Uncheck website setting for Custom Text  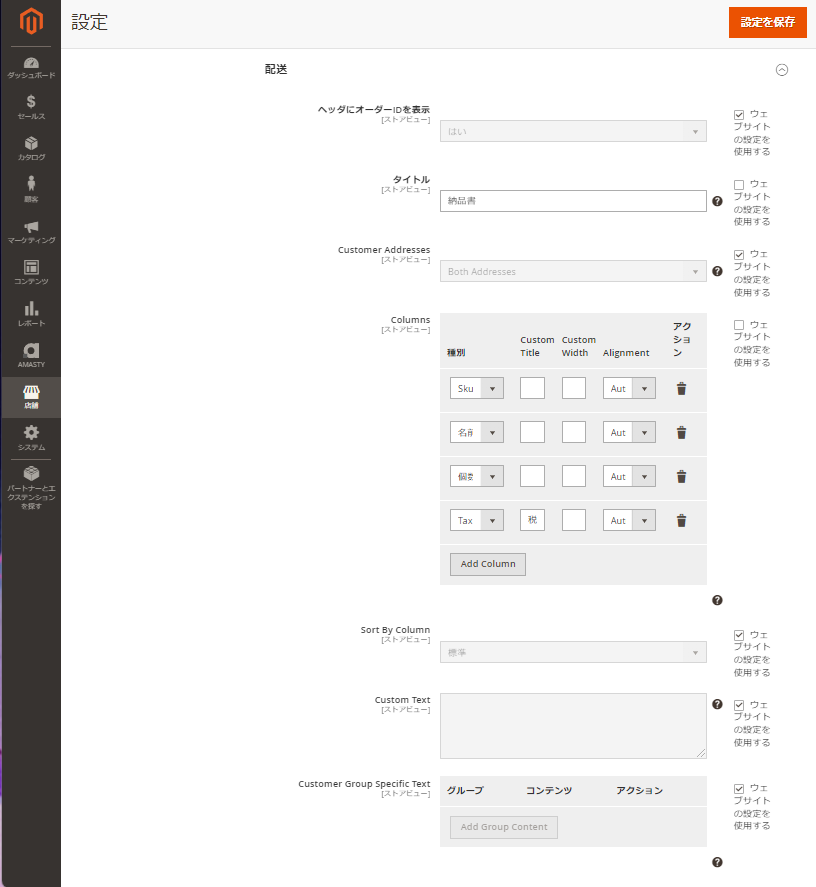[738, 705]
